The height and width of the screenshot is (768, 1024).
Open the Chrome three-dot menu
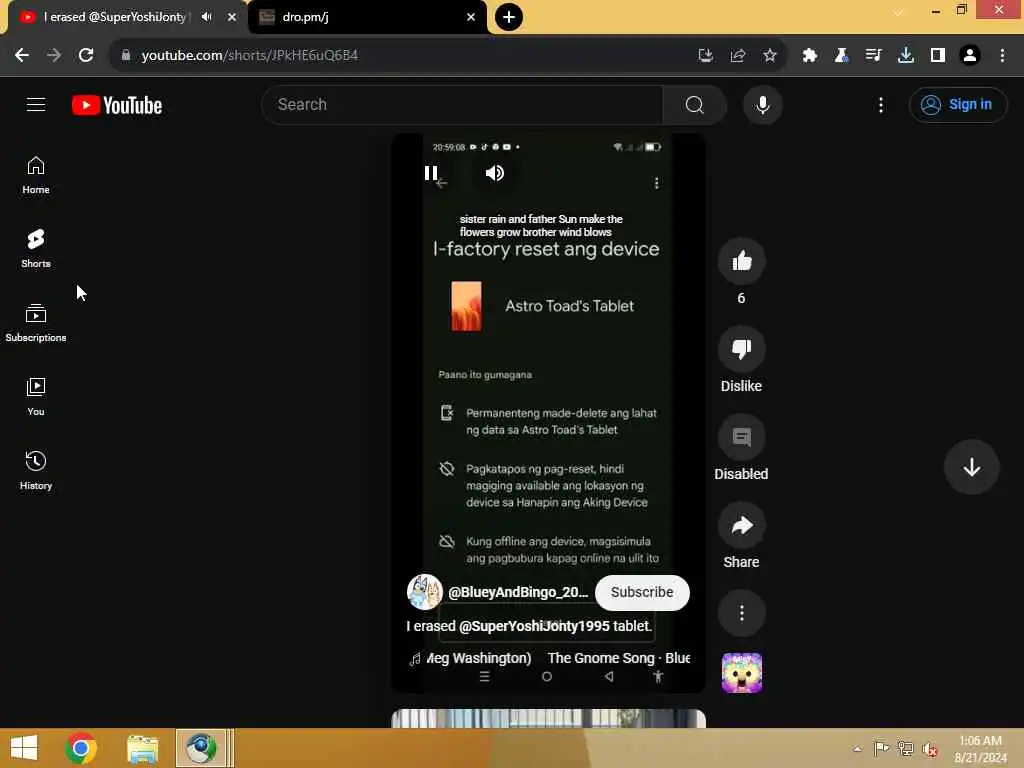pyautogui.click(x=1002, y=56)
